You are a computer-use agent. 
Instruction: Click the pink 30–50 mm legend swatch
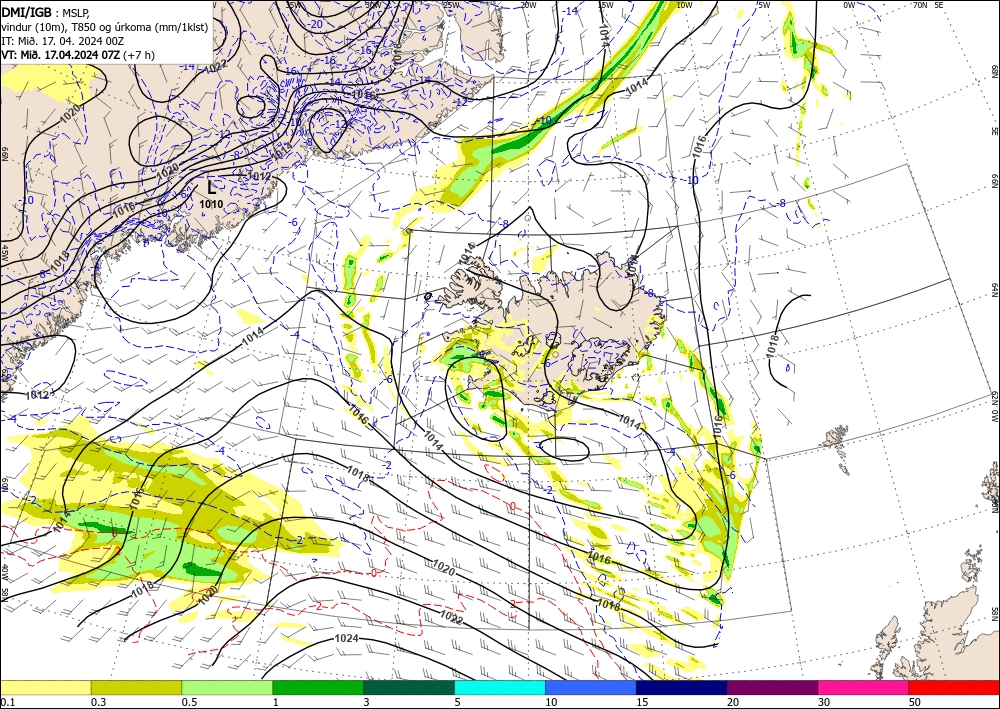tap(864, 687)
